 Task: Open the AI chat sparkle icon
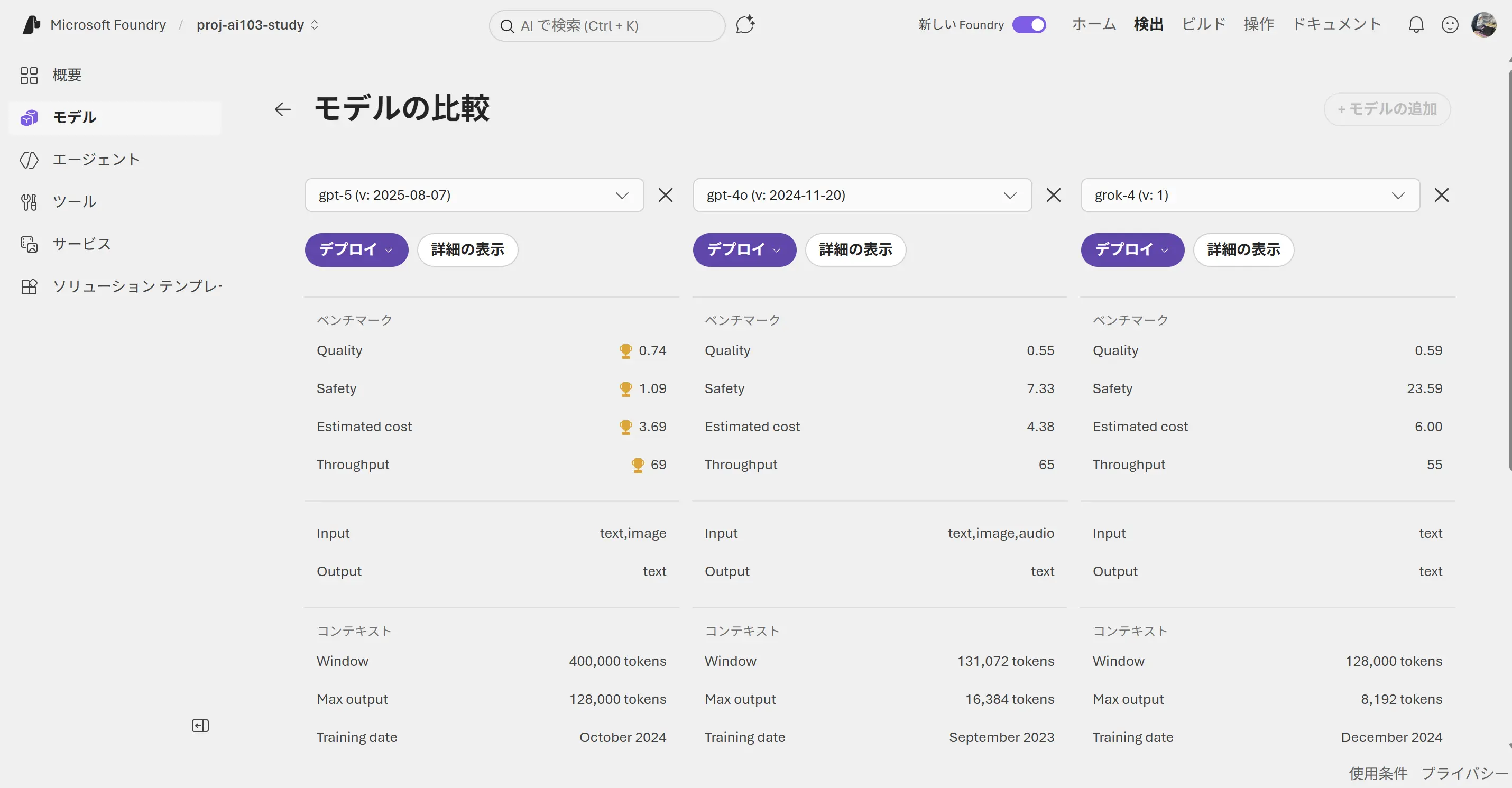click(x=745, y=25)
